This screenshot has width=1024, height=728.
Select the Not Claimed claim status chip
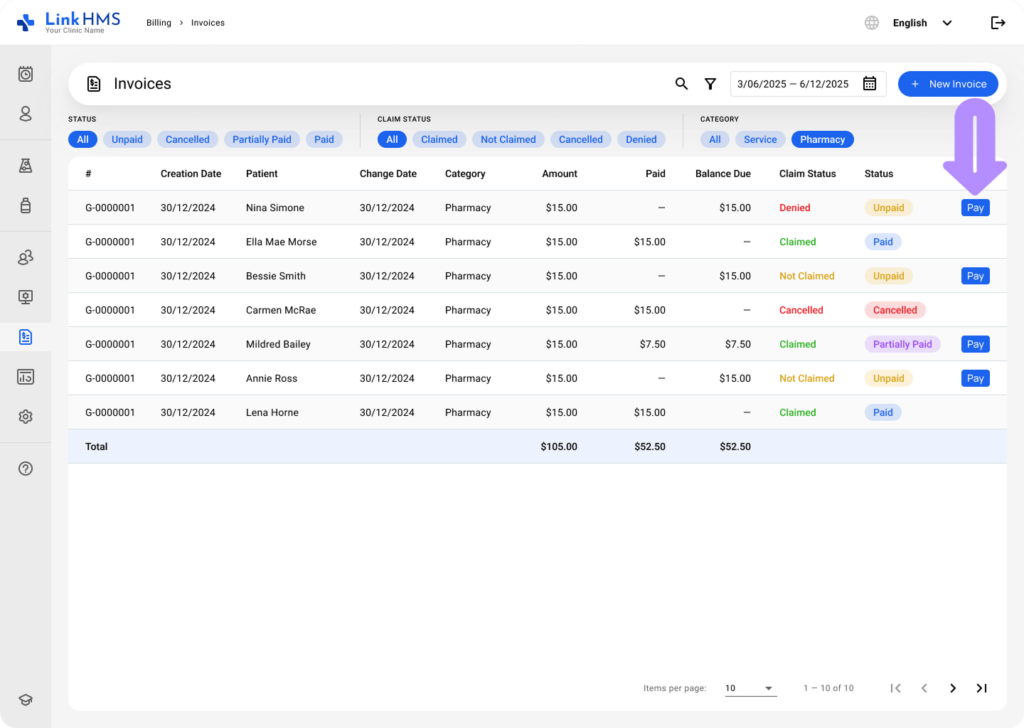pyautogui.click(x=508, y=139)
